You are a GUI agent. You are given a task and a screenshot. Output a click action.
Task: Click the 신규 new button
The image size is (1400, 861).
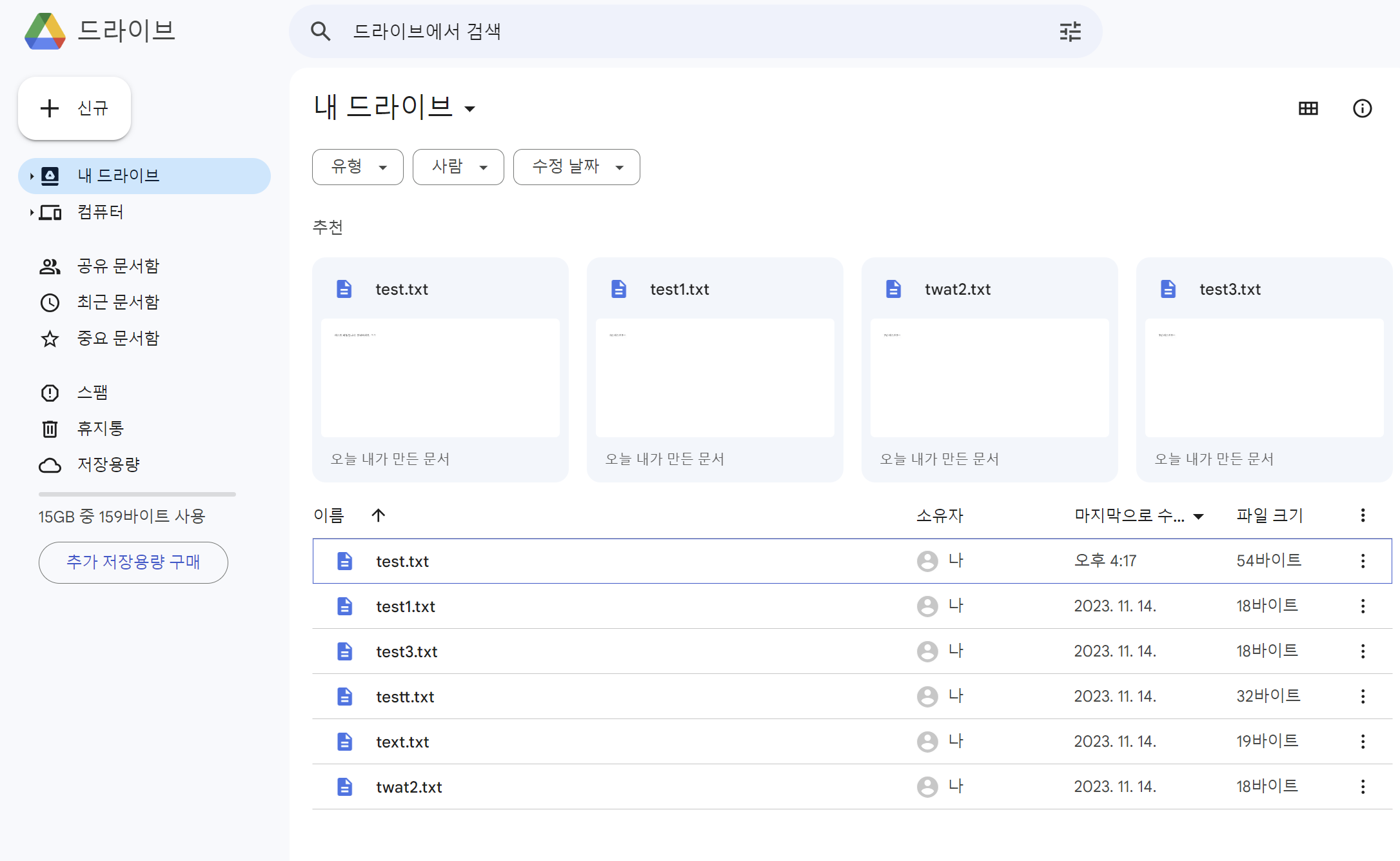pos(75,108)
